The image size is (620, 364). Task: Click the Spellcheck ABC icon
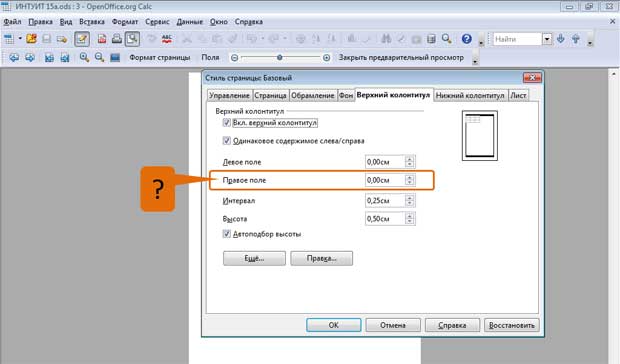coord(166,39)
